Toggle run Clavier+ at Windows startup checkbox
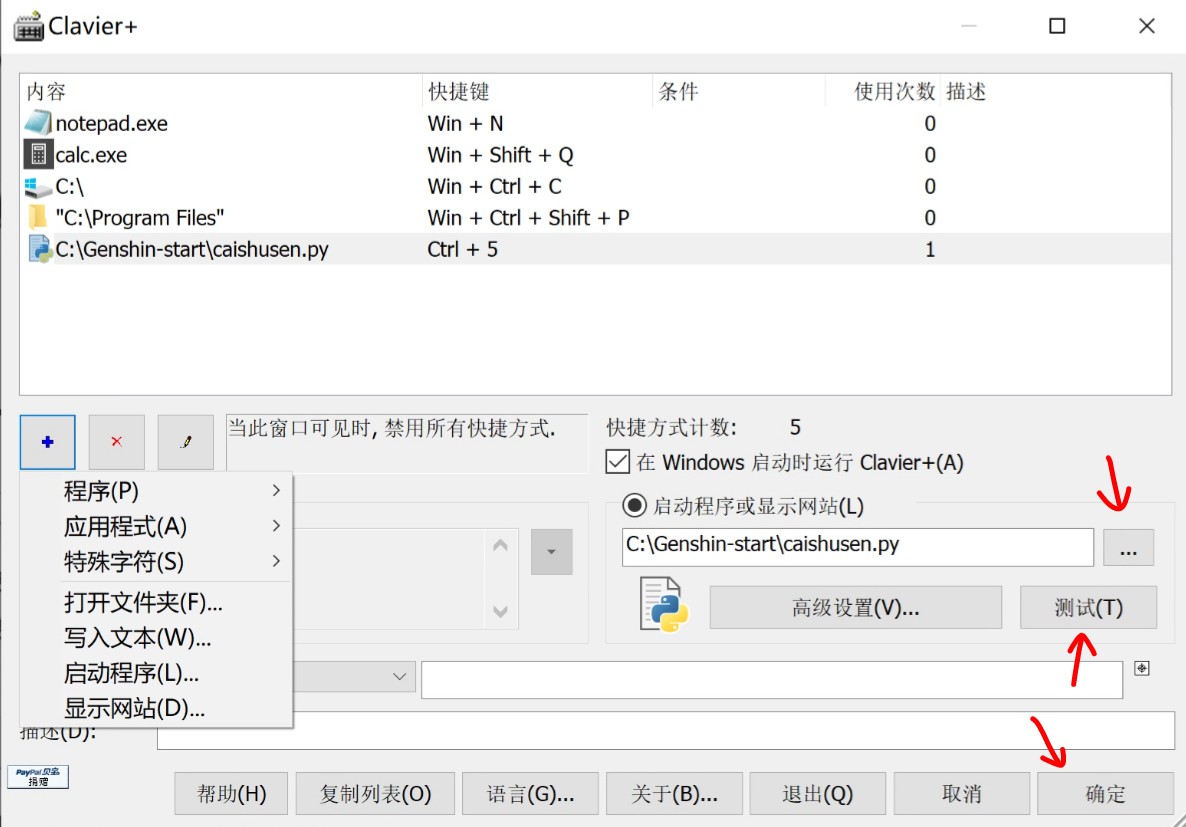This screenshot has height=827, width=1186. pyautogui.click(x=617, y=462)
